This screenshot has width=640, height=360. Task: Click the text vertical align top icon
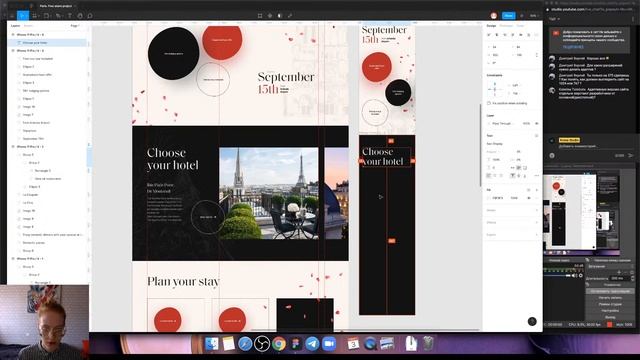pyautogui.click(x=513, y=176)
